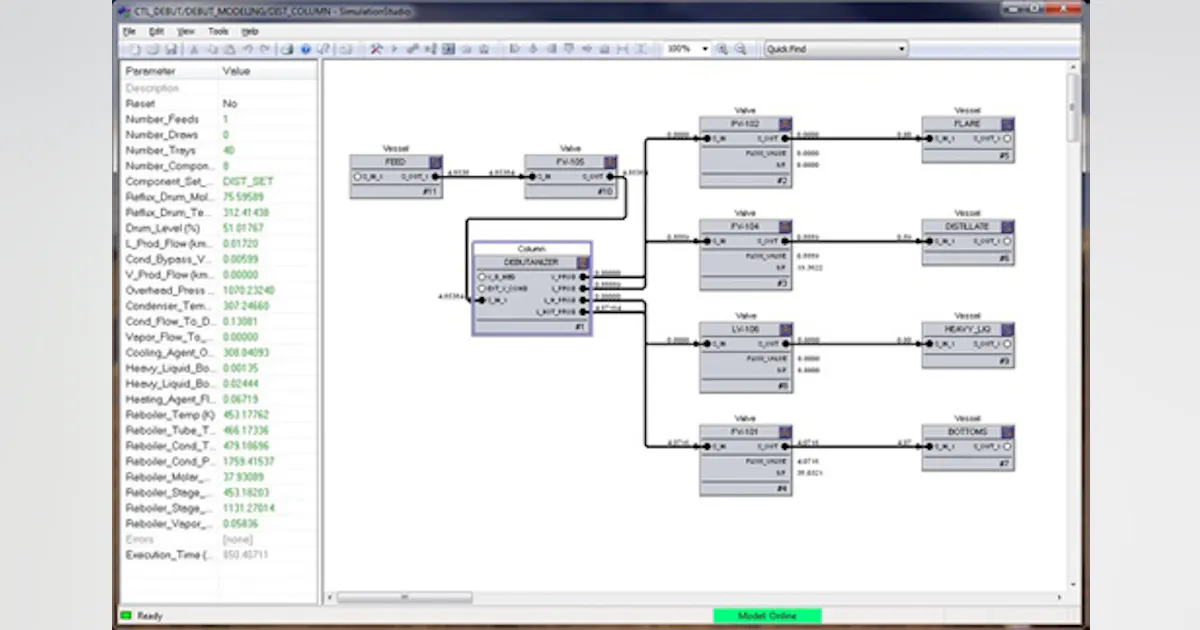Click the New document toolbar icon

tap(135, 49)
